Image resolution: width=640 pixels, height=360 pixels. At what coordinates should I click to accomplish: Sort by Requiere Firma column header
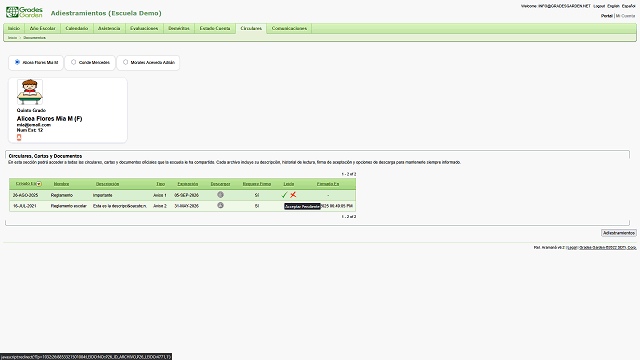point(257,184)
